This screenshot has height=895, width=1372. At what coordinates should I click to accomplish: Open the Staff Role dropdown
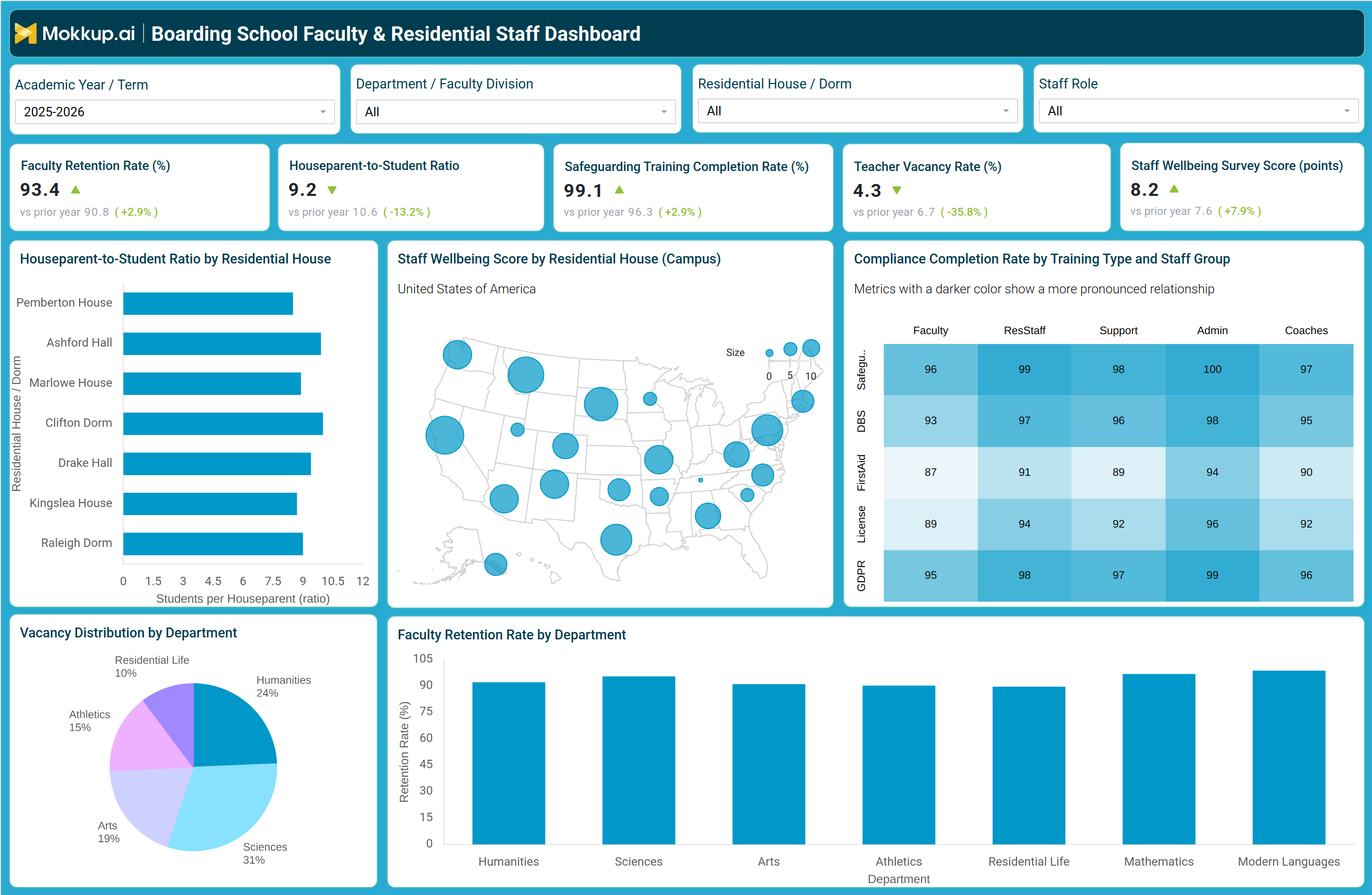pos(1198,111)
